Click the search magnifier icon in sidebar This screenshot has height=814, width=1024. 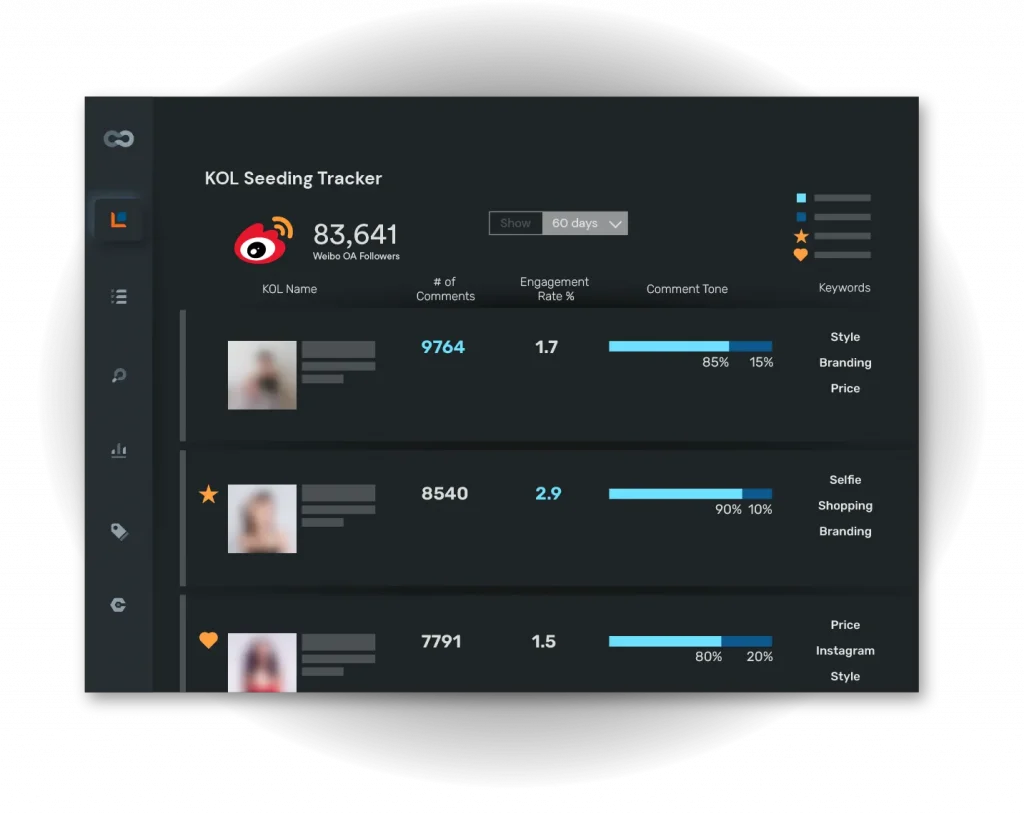click(119, 375)
